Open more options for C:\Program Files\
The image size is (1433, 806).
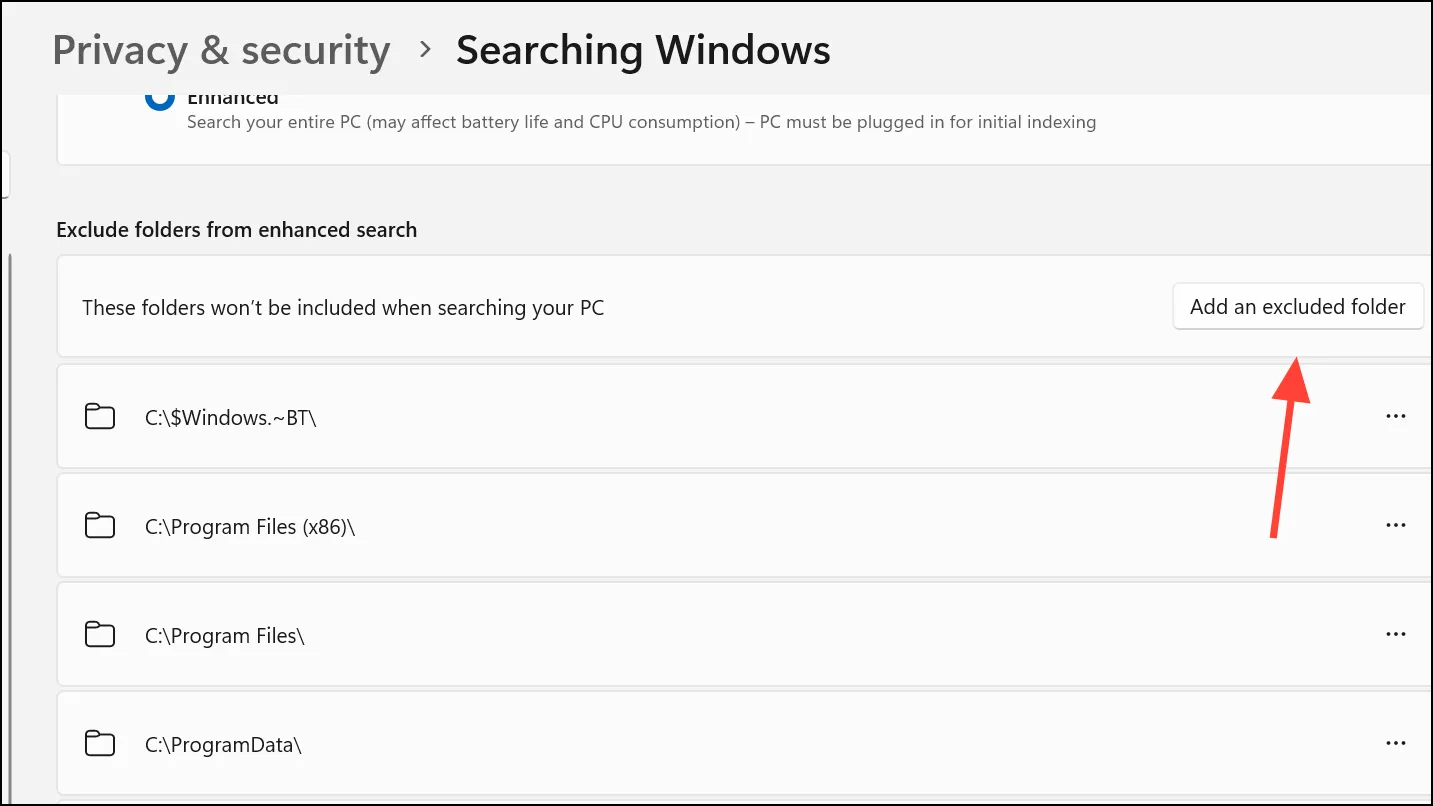pyautogui.click(x=1396, y=634)
